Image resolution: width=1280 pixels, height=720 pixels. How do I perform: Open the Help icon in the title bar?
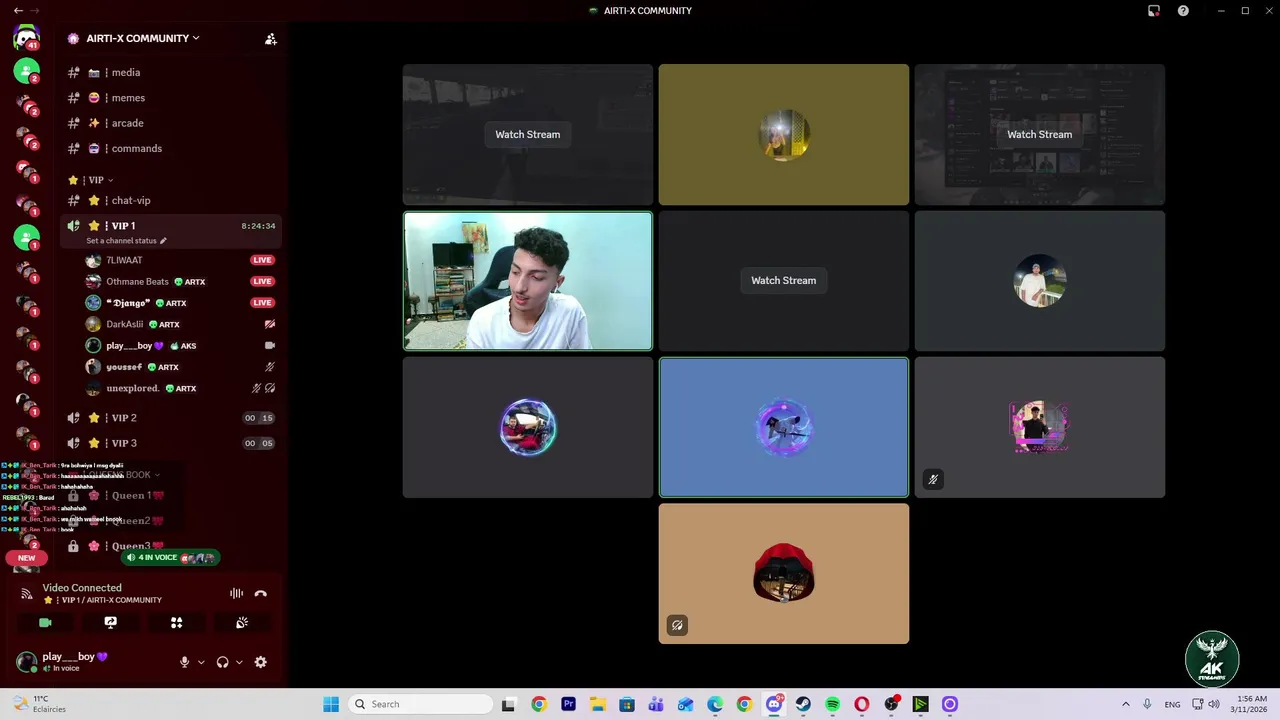(1183, 11)
